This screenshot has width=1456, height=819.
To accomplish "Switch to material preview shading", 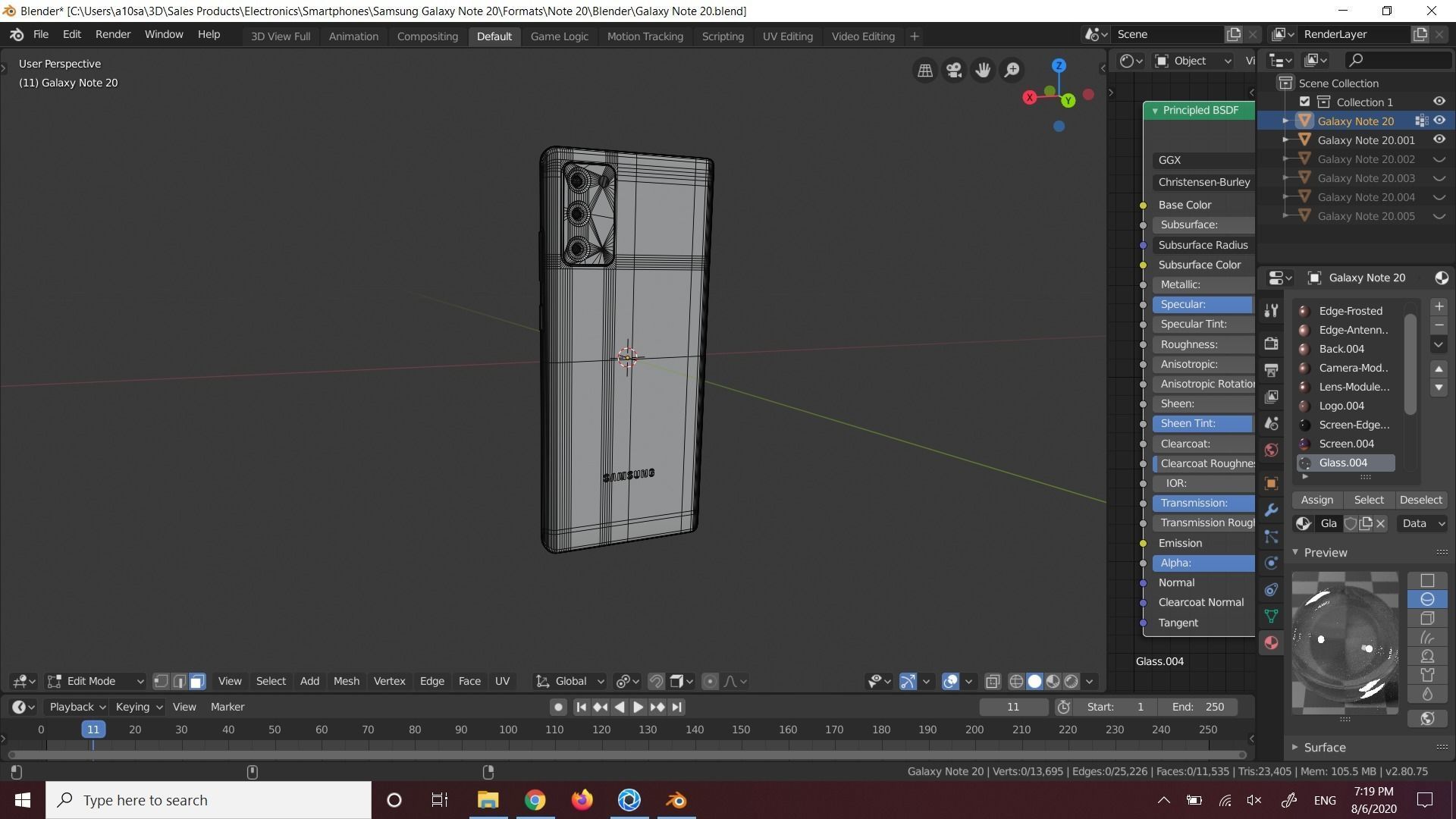I will 1053,681.
